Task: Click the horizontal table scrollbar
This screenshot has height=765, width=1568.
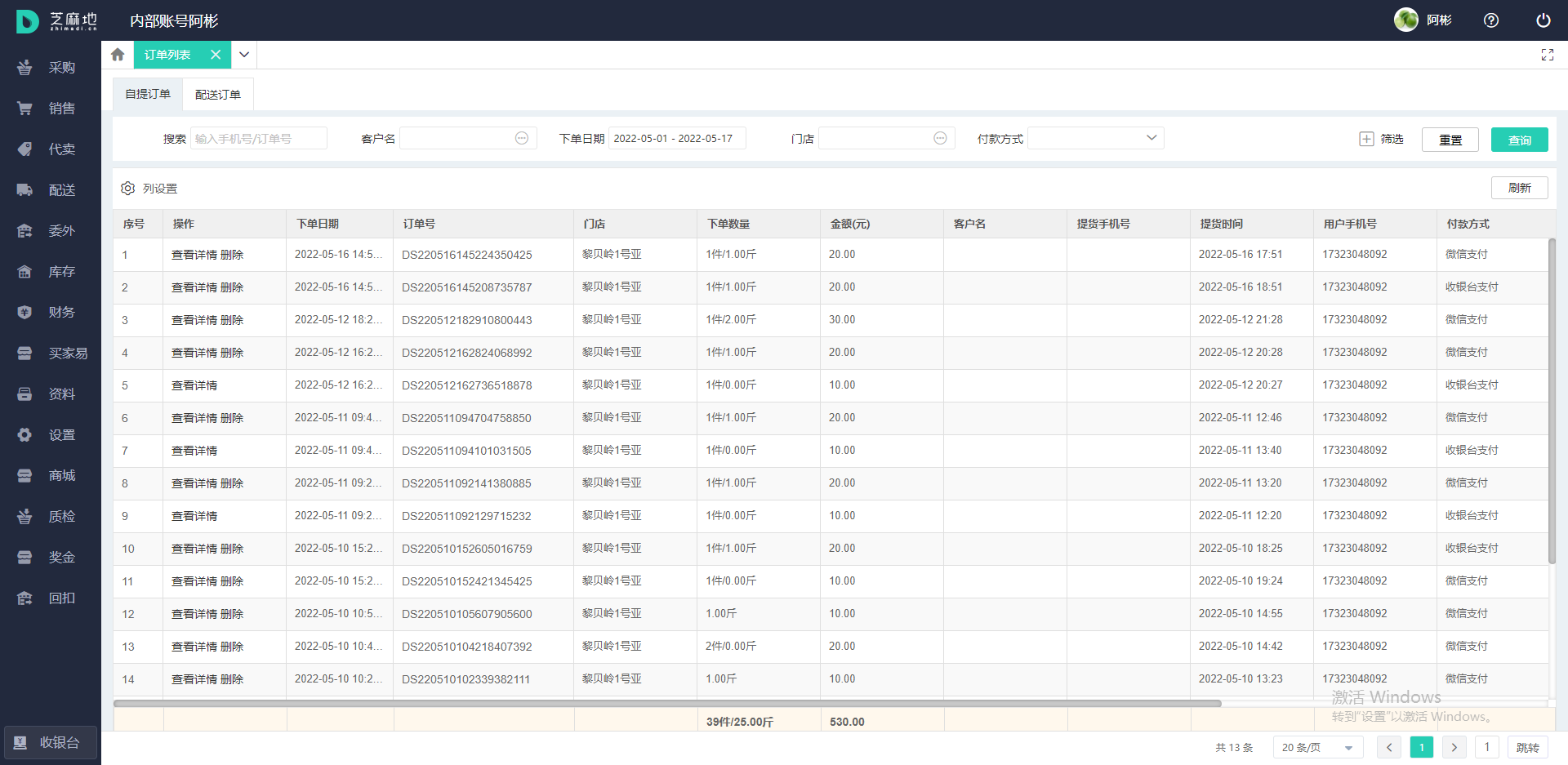Action: pyautogui.click(x=667, y=703)
